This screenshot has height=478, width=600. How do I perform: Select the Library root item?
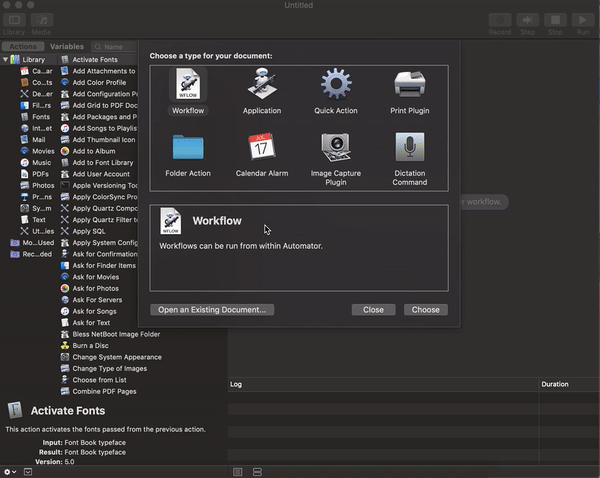click(x=33, y=59)
